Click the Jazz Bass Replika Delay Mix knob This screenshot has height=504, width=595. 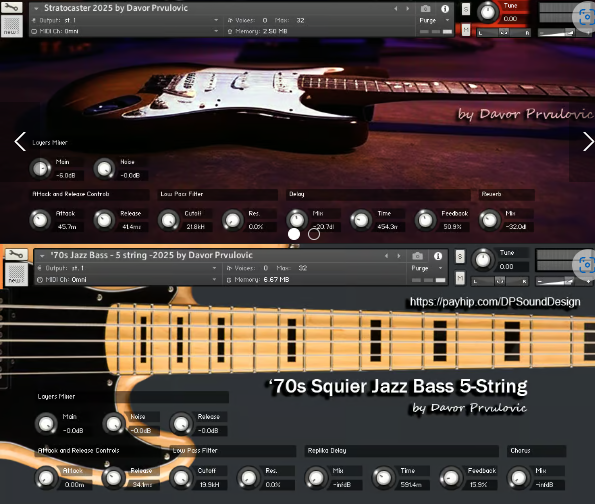coord(316,478)
